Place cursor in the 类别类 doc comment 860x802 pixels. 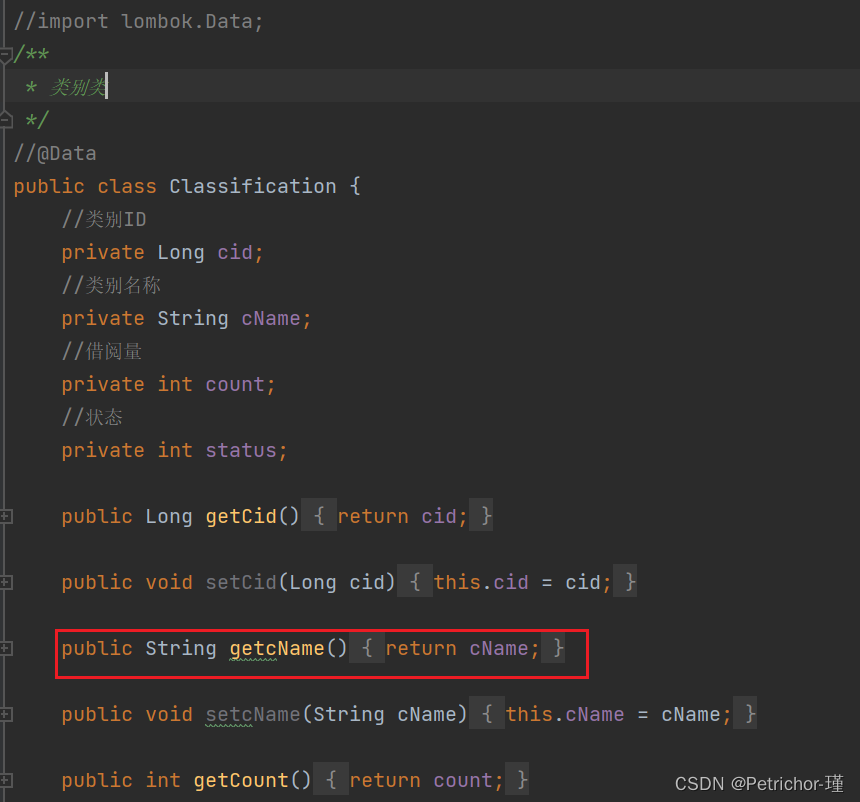tap(78, 87)
